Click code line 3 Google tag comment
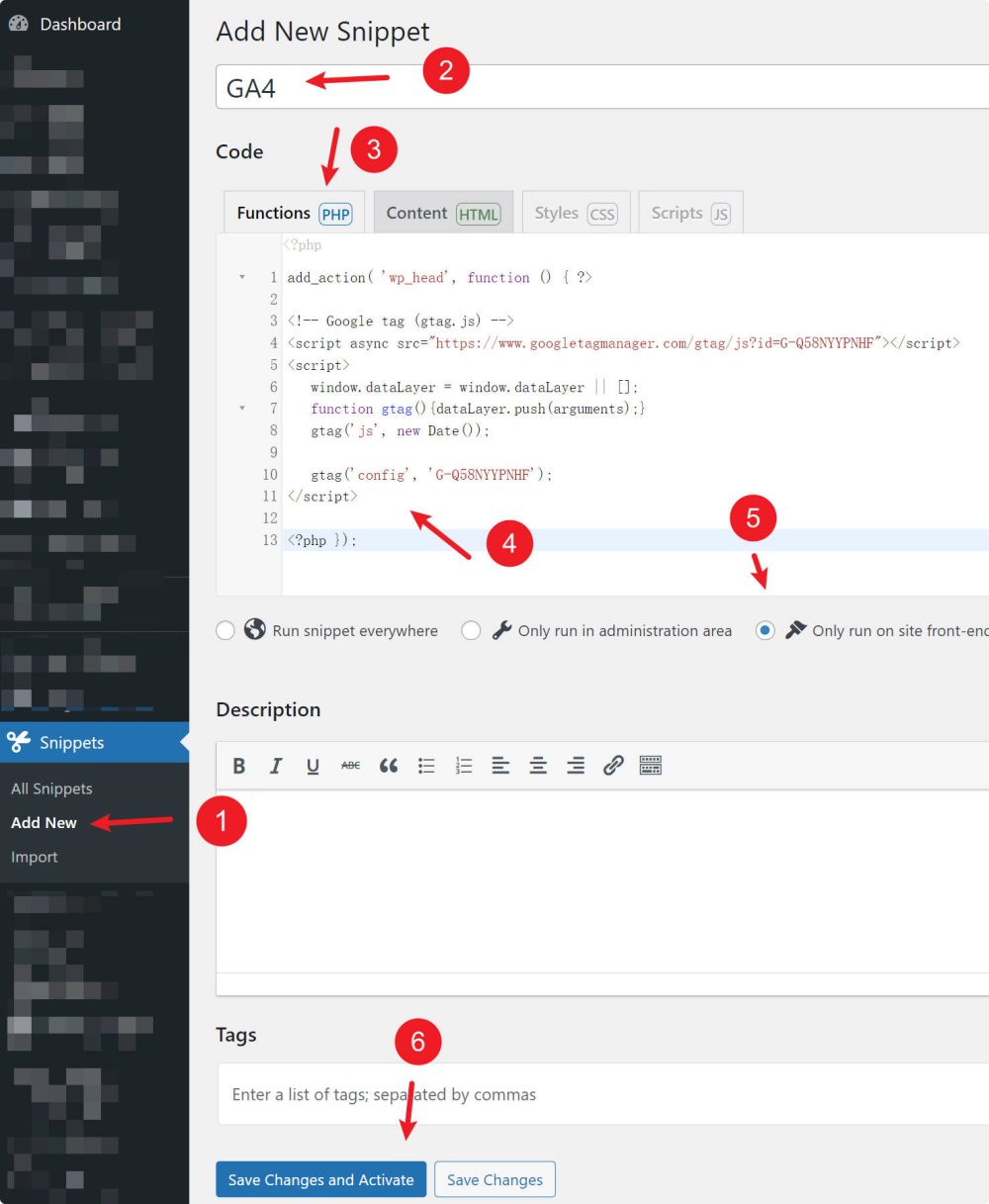This screenshot has width=989, height=1204. point(401,321)
